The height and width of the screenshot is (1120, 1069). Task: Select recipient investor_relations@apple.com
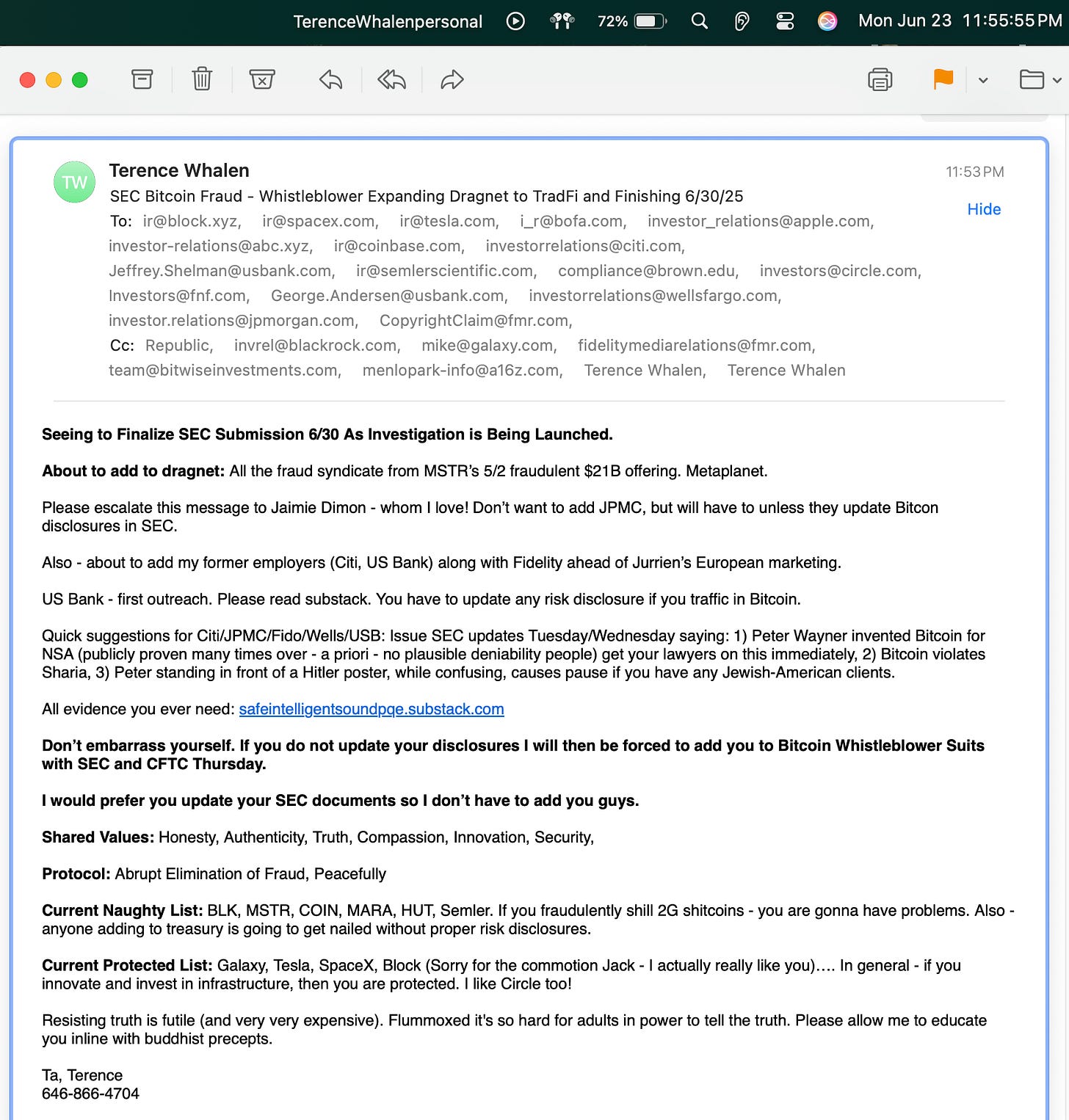761,221
